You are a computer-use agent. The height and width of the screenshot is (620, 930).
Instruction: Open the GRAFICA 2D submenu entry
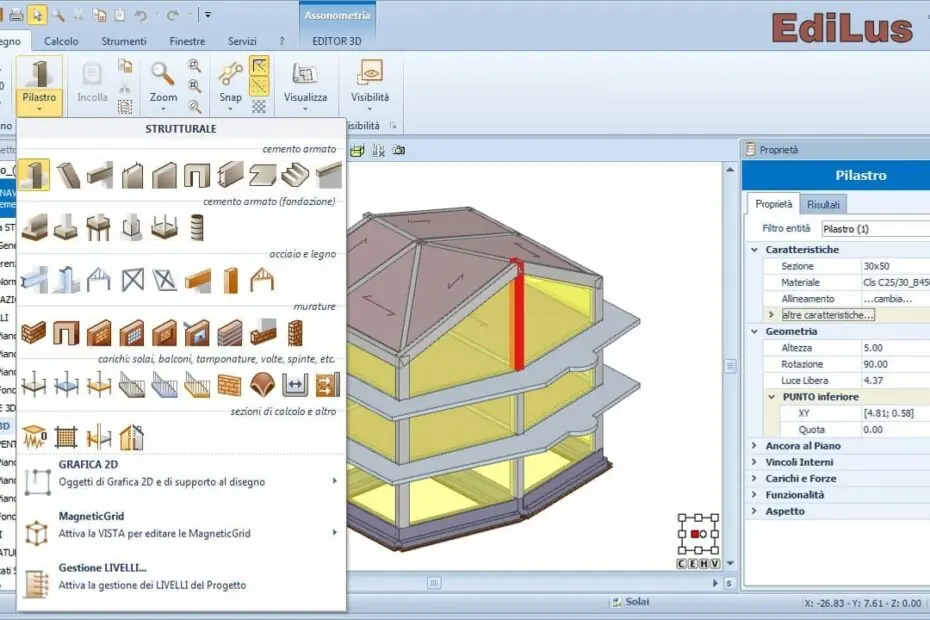(x=181, y=473)
